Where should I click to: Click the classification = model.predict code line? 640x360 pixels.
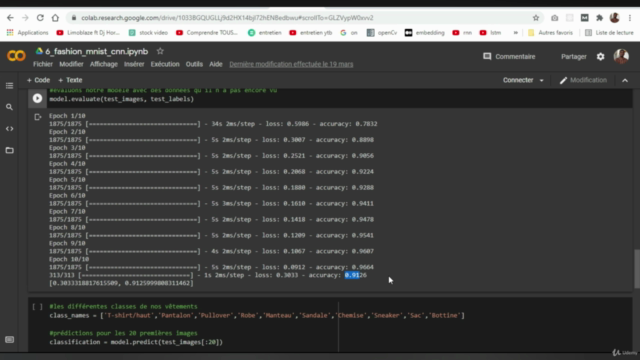coord(136,342)
